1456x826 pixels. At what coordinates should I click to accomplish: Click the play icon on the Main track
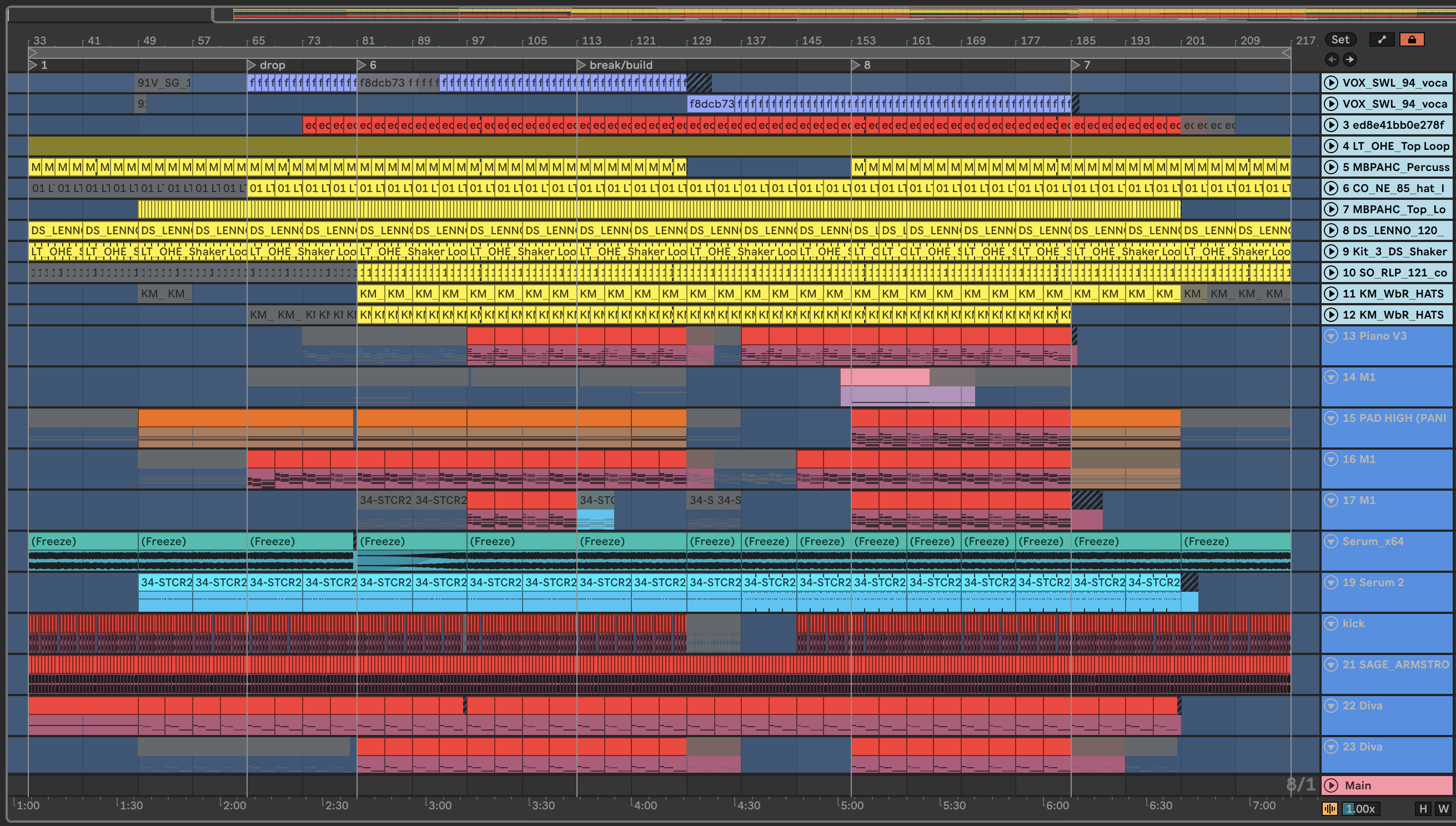click(1331, 785)
